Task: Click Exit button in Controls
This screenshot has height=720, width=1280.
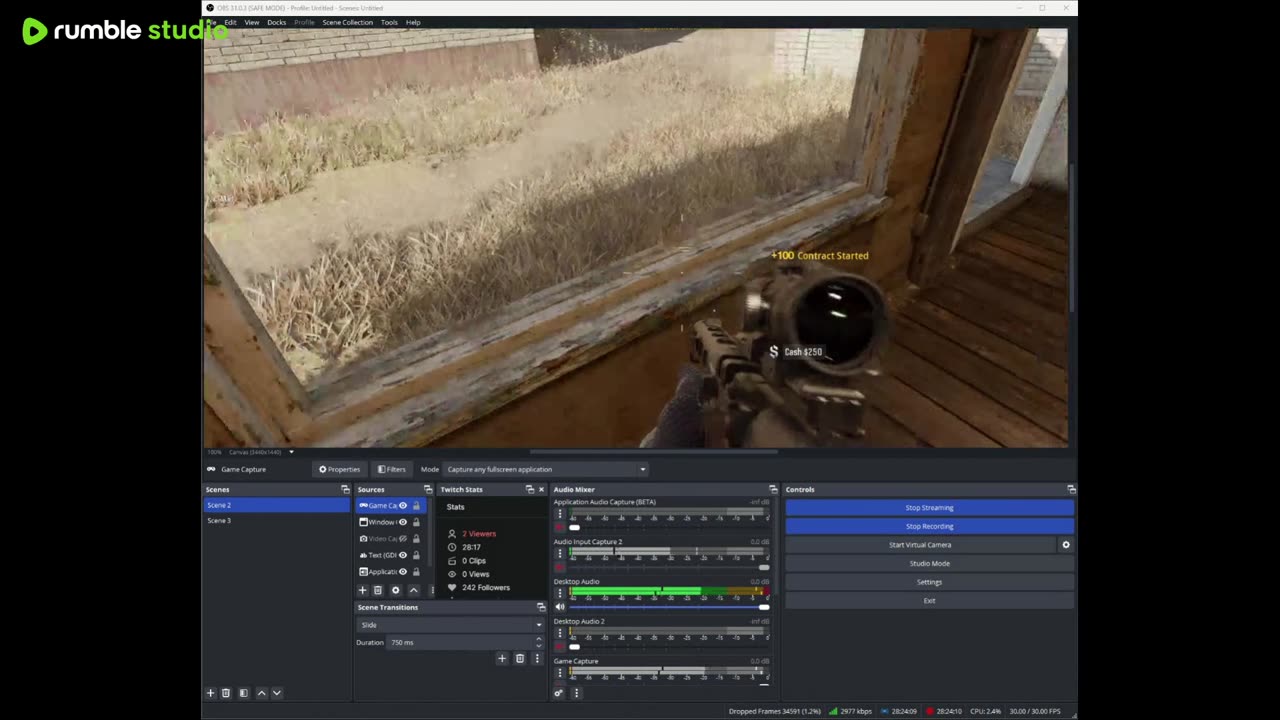Action: tap(929, 601)
